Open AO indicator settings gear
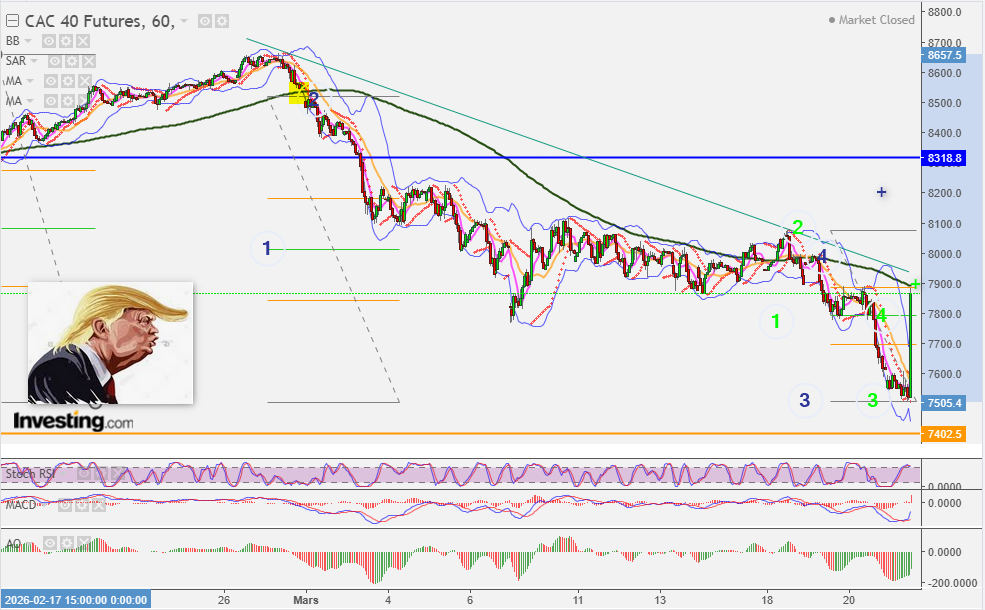Viewport: 985px width, 610px height. (67, 543)
